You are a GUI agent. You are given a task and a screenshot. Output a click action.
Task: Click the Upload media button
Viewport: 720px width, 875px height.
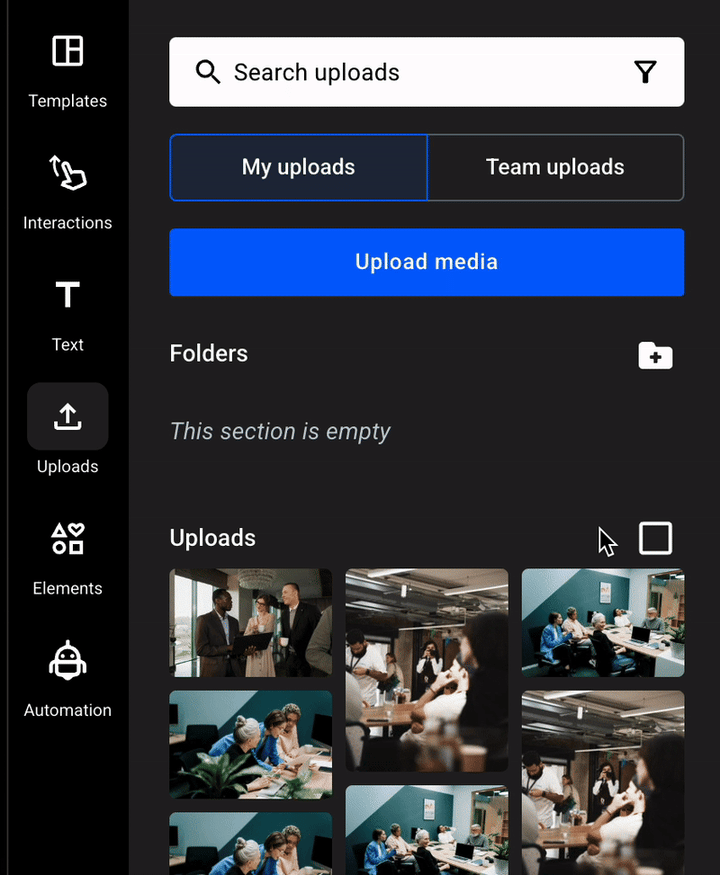pos(427,262)
